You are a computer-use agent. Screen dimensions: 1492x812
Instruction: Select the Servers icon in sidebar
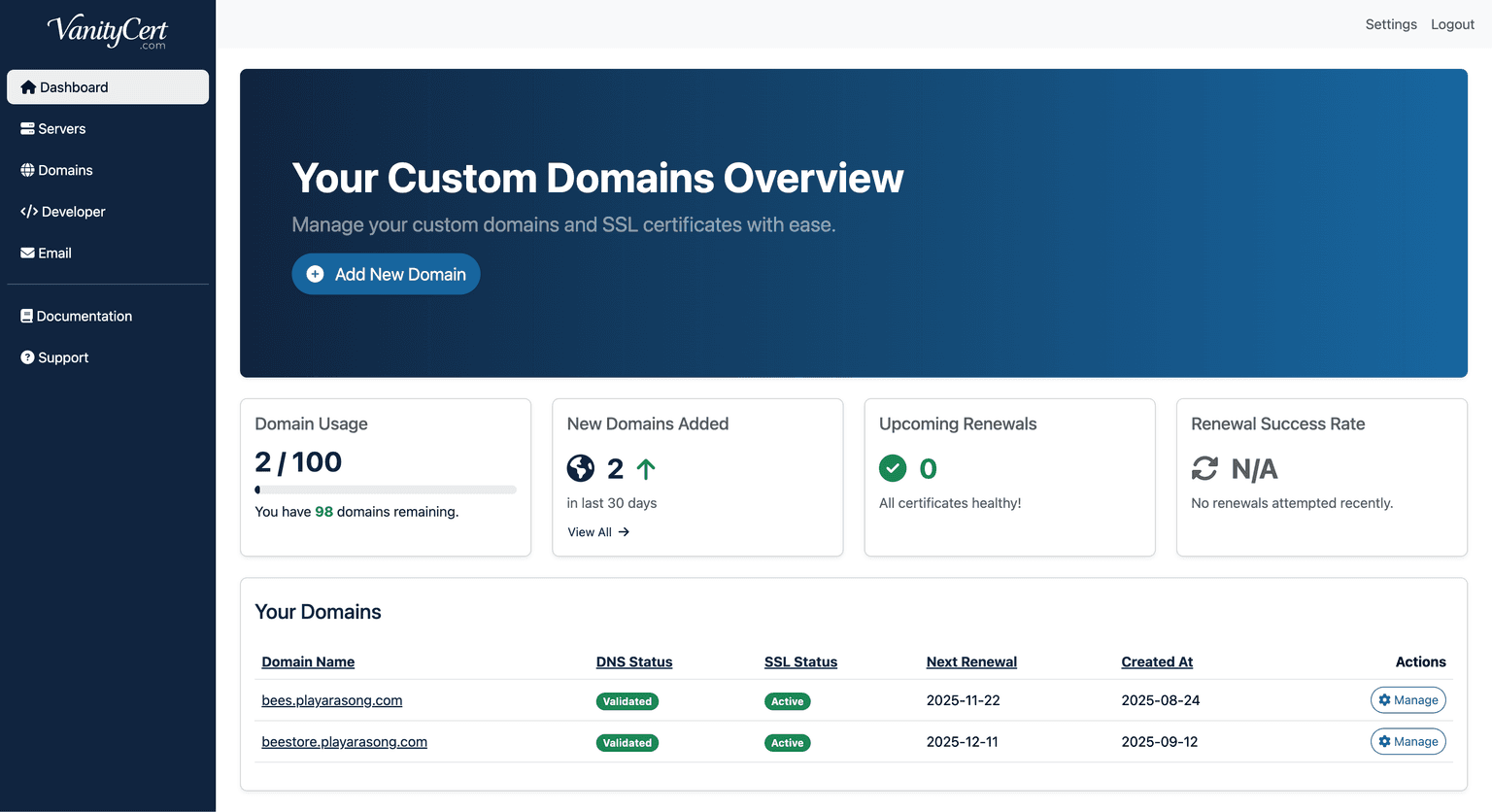[25, 127]
